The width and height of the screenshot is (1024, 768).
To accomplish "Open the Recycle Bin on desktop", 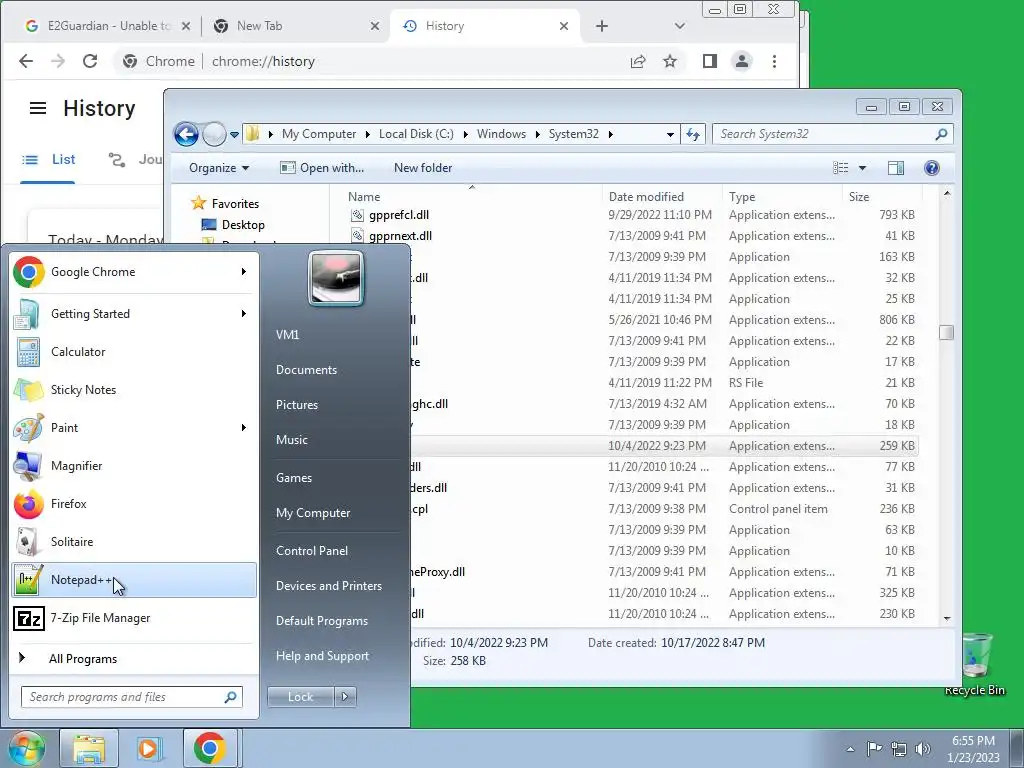I will [975, 664].
